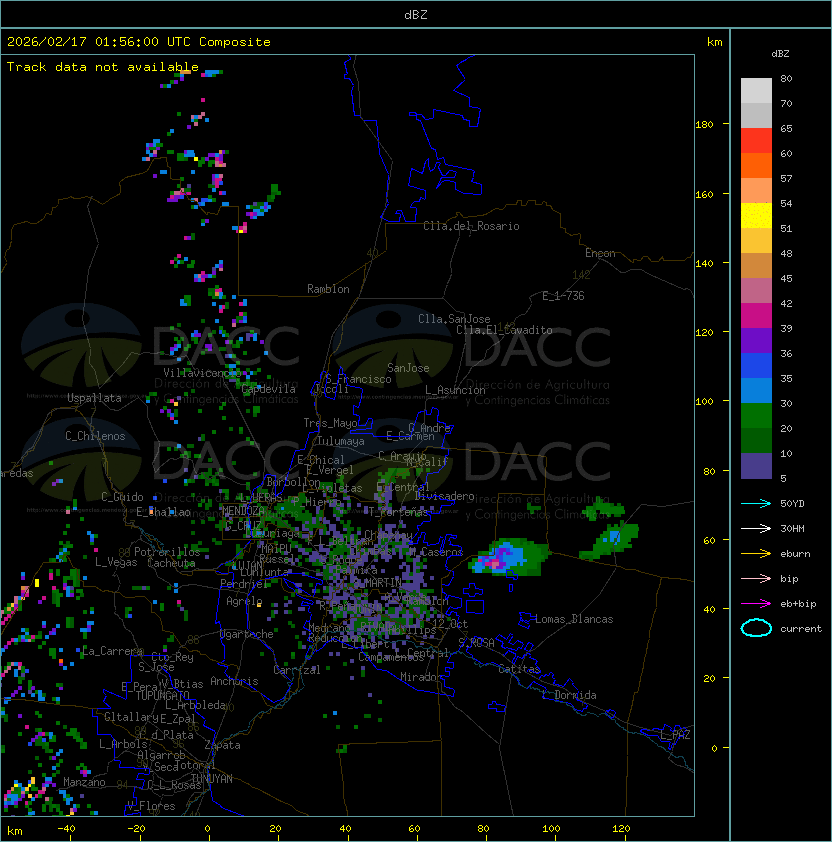Click the 'Ramblon' place label
This screenshot has height=842, width=832.
(x=328, y=289)
